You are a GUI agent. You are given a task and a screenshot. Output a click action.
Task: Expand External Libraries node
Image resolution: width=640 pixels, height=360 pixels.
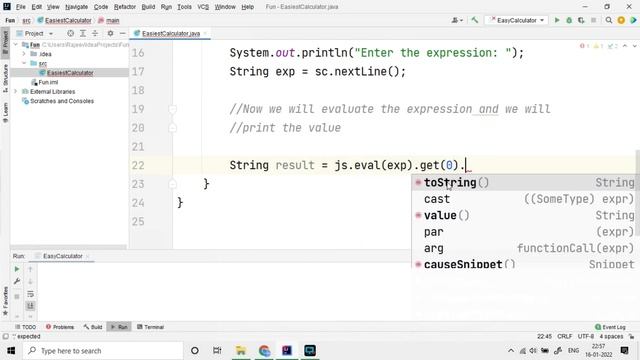pos(16,91)
